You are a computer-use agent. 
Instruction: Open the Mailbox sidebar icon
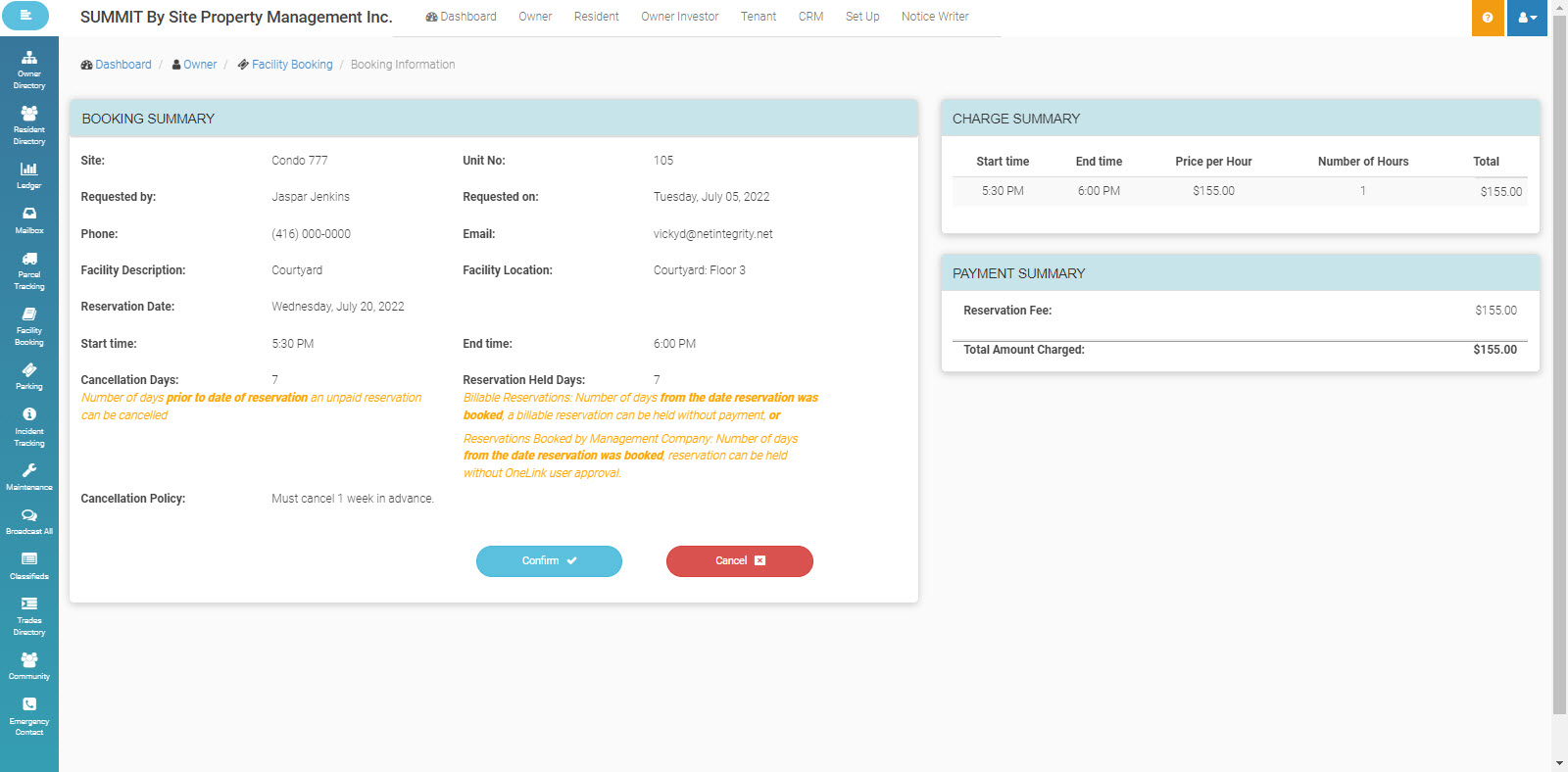(29, 220)
